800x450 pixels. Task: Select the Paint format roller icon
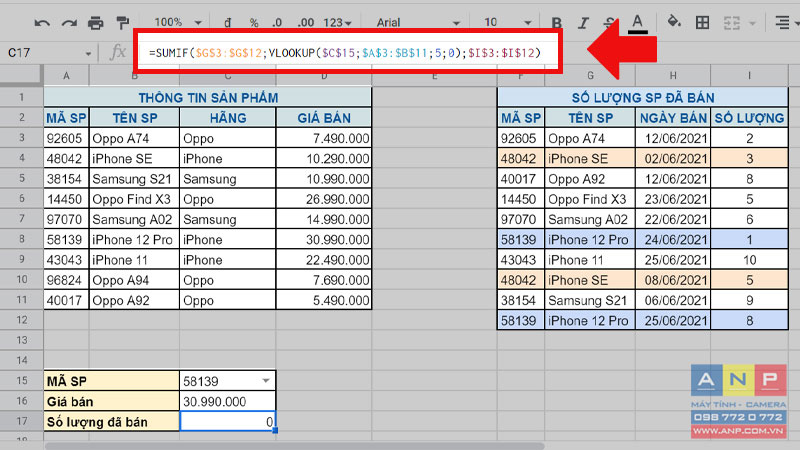point(122,23)
